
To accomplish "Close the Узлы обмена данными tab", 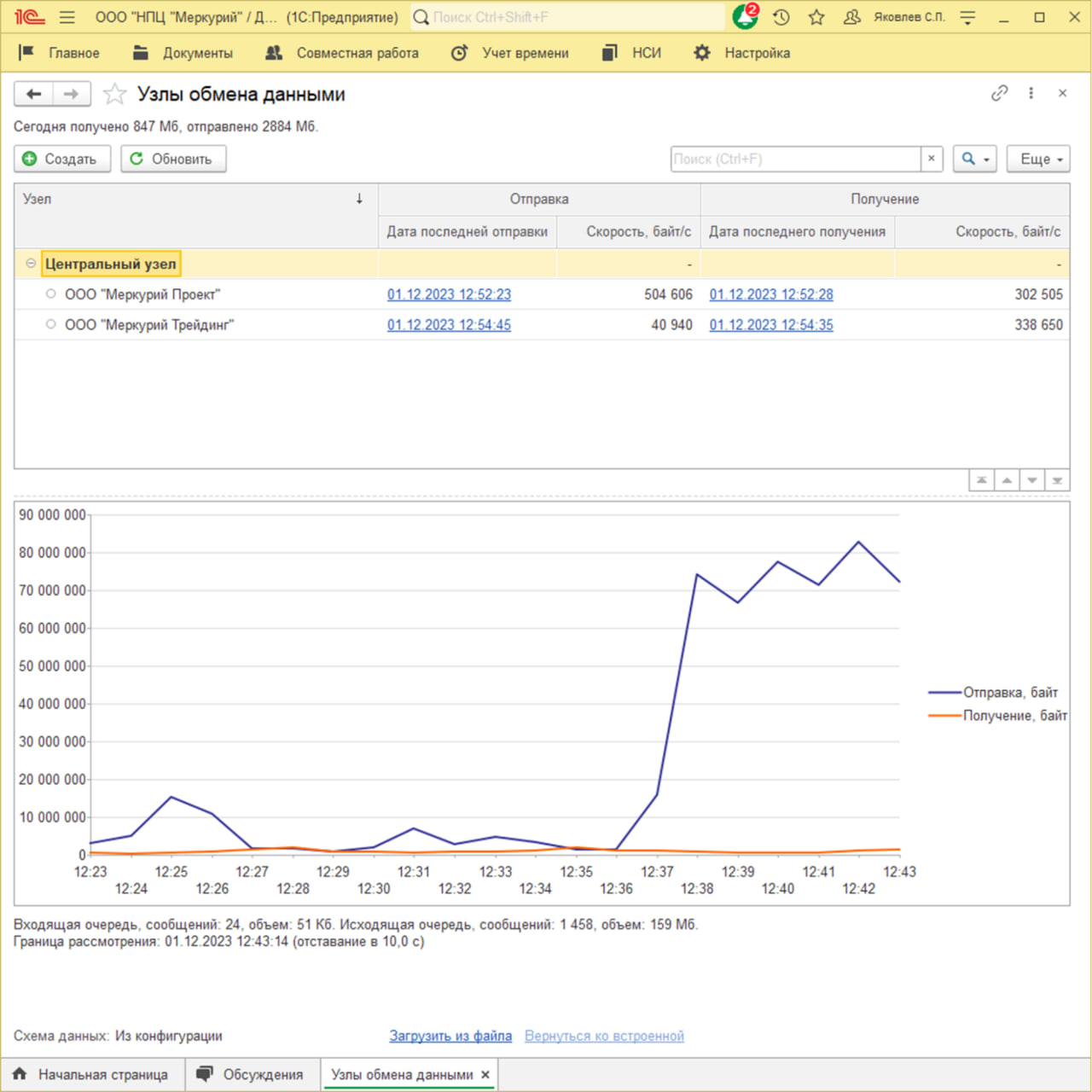I will 485,1075.
